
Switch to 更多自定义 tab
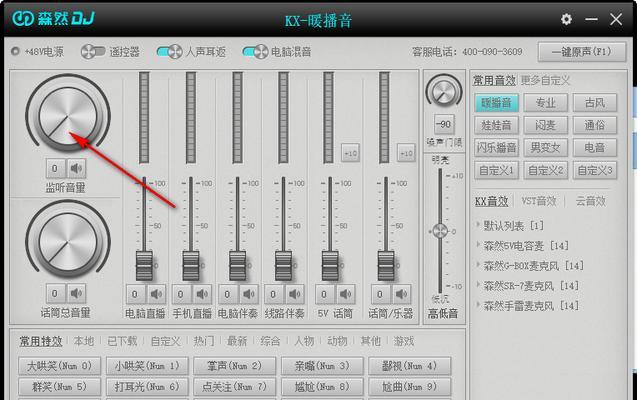(545, 80)
